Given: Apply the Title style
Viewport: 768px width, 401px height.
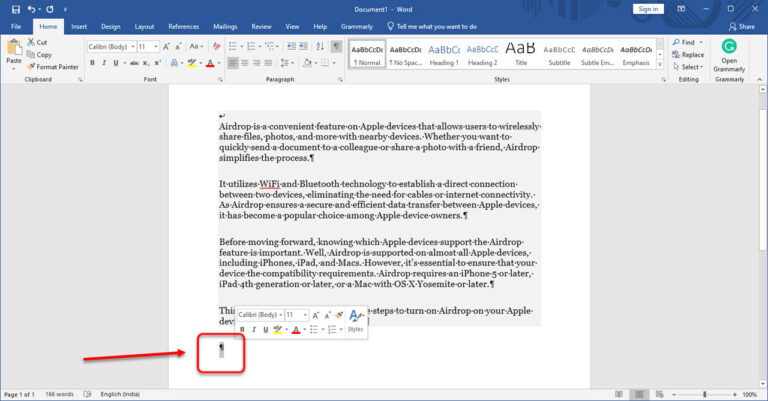Looking at the screenshot, I should click(x=521, y=54).
